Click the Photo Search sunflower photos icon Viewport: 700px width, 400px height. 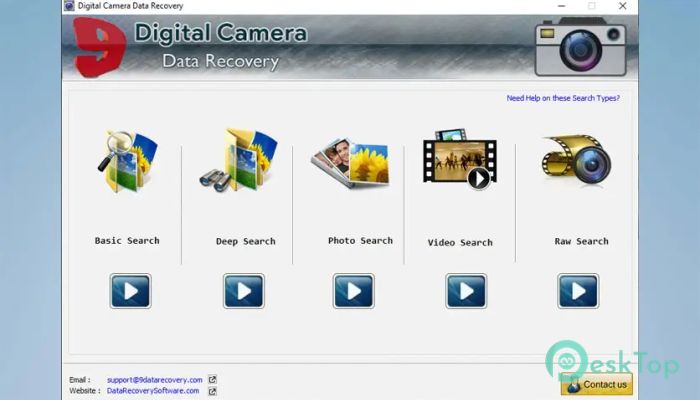click(350, 162)
